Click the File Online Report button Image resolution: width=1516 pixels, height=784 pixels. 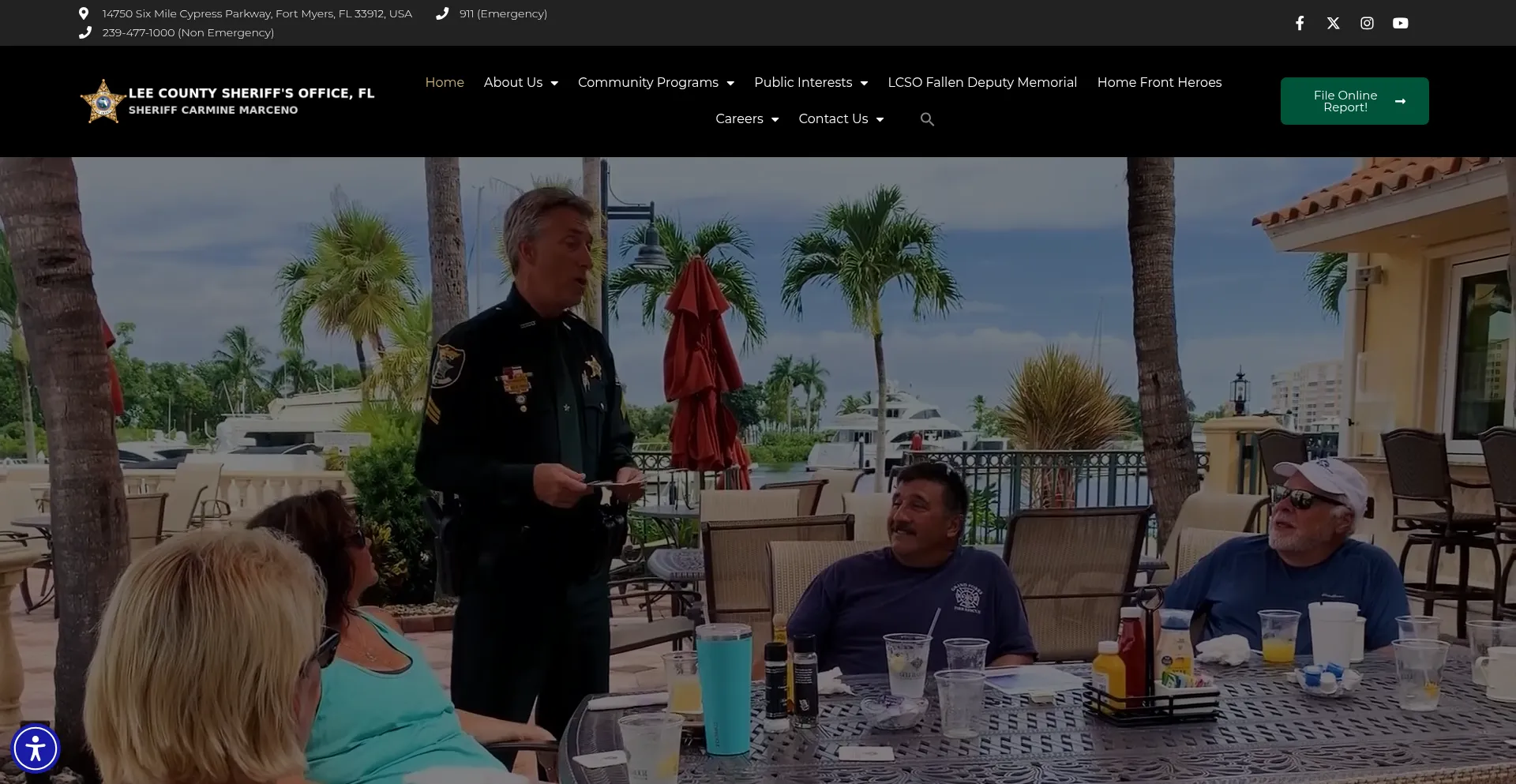(x=1354, y=101)
